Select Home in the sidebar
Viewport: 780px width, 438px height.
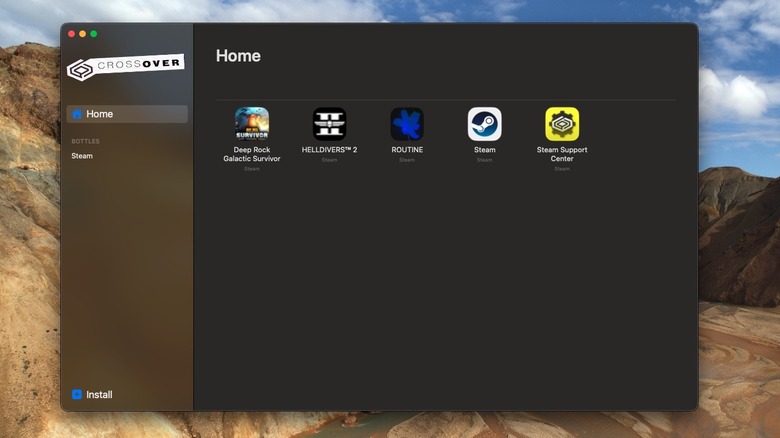(127, 114)
